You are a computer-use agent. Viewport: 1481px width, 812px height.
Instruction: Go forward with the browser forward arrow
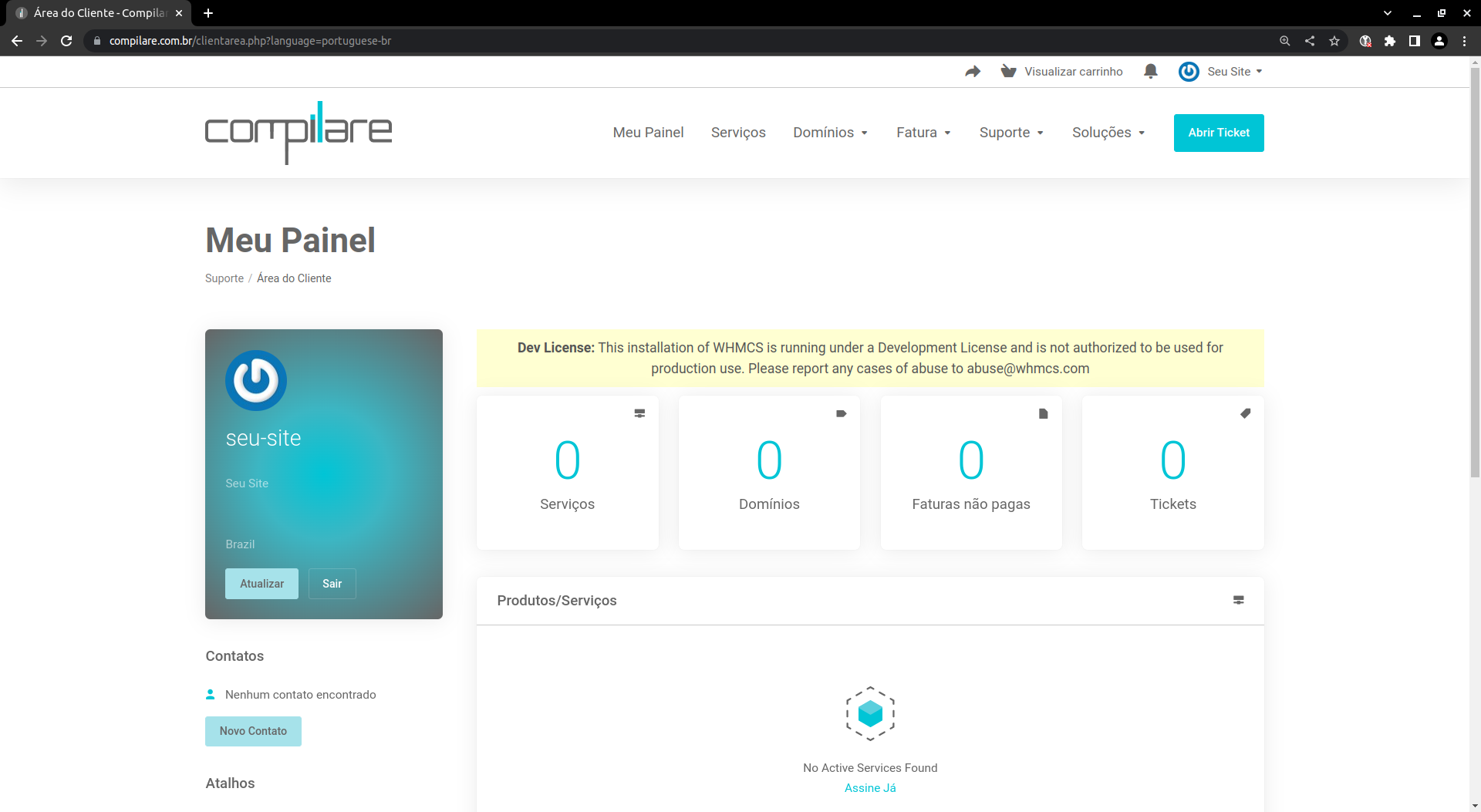coord(42,41)
